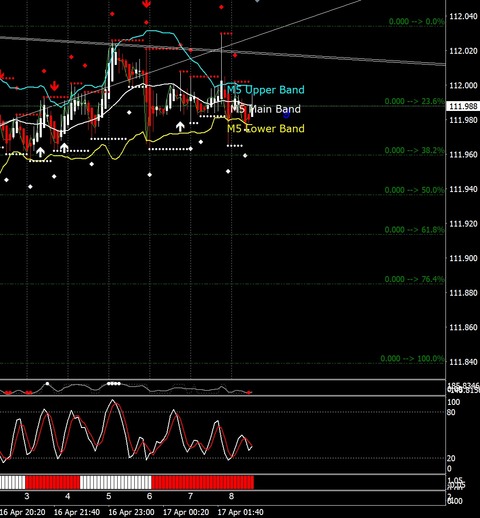Click period marker number 8

point(231,496)
